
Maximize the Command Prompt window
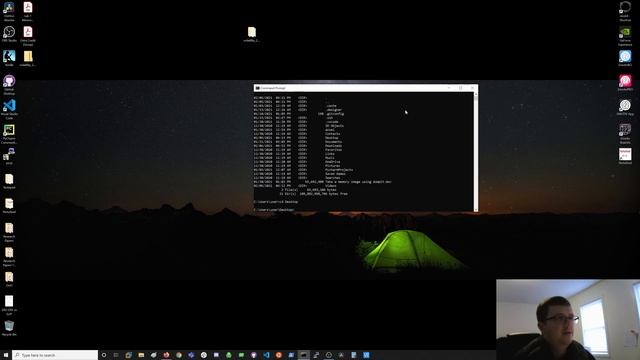(460, 88)
